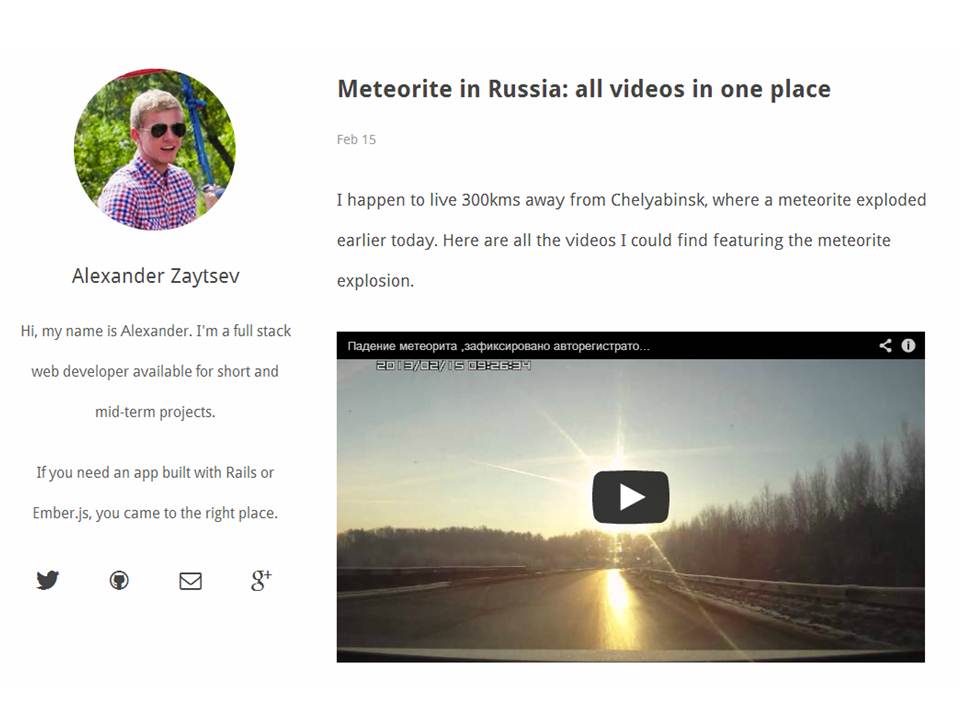Click the 'Feb 15' post date

tap(356, 140)
